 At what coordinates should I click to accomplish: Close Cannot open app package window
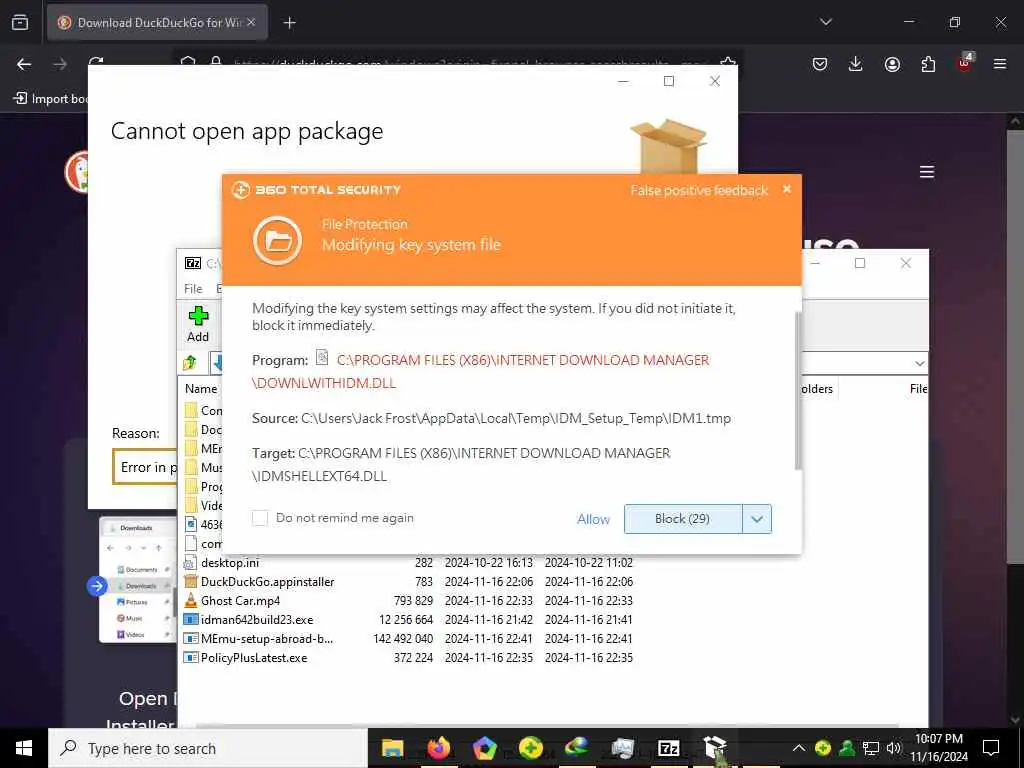coord(715,81)
